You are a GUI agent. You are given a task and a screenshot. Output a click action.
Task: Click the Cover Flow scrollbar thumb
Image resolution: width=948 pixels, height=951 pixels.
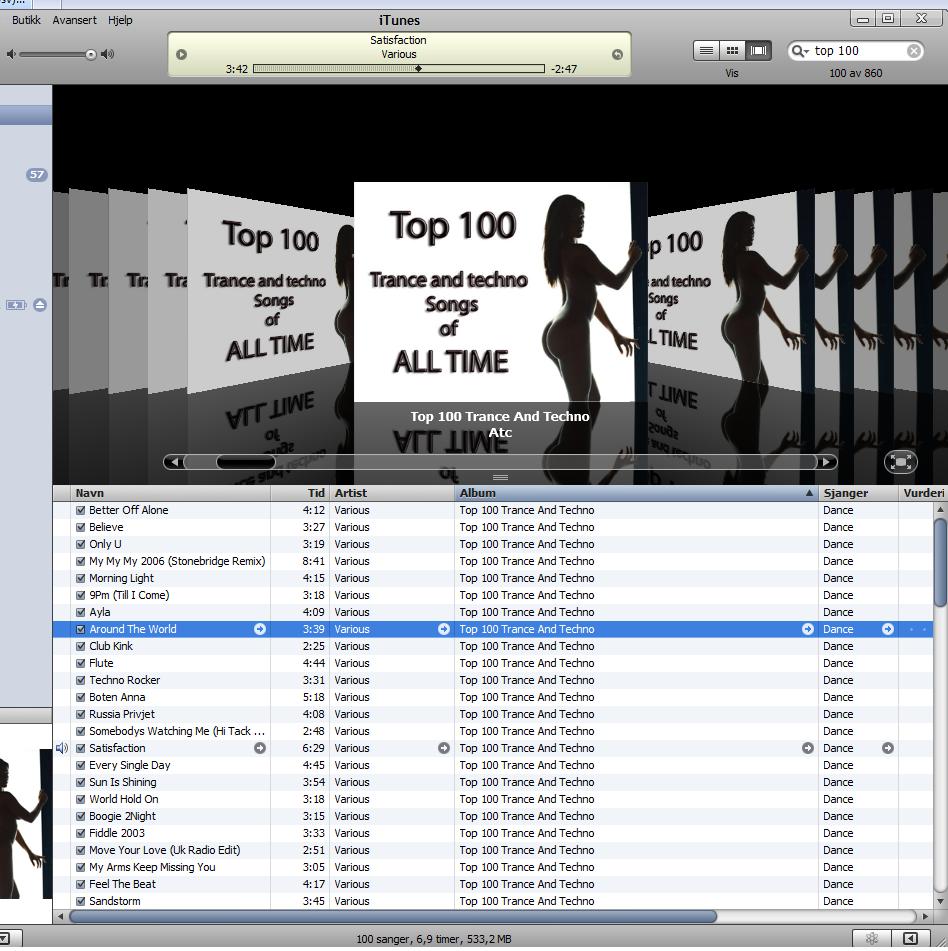click(246, 462)
